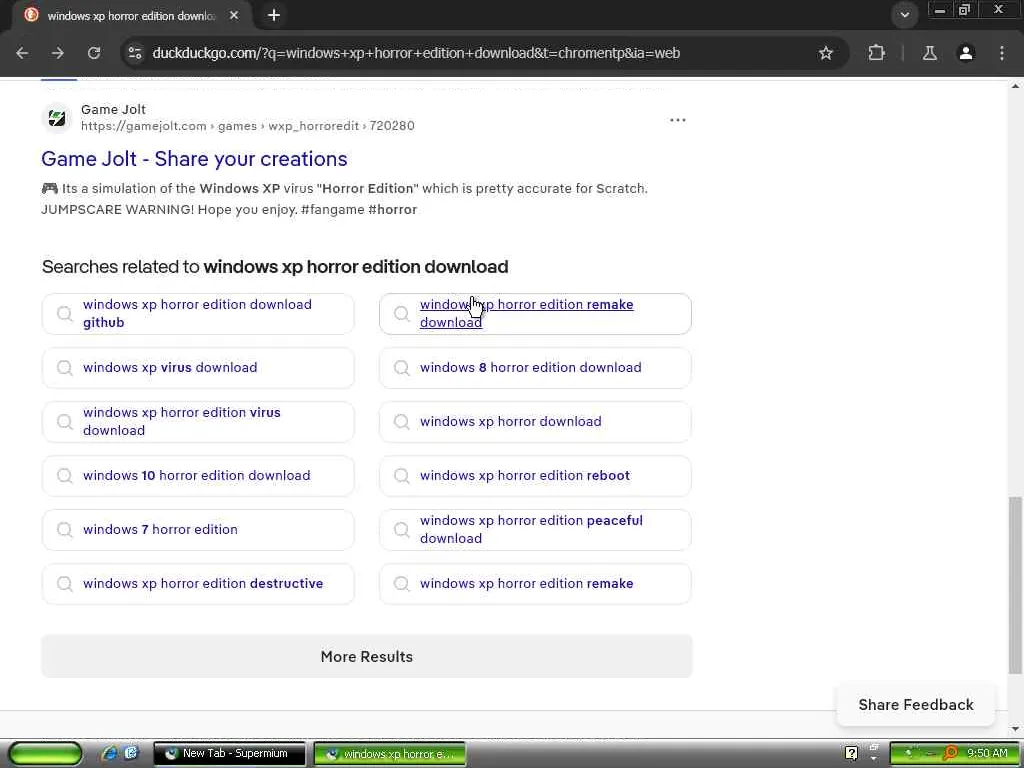
Task: Click the gamejolt.com result URL breadcrumb
Action: coord(248,126)
